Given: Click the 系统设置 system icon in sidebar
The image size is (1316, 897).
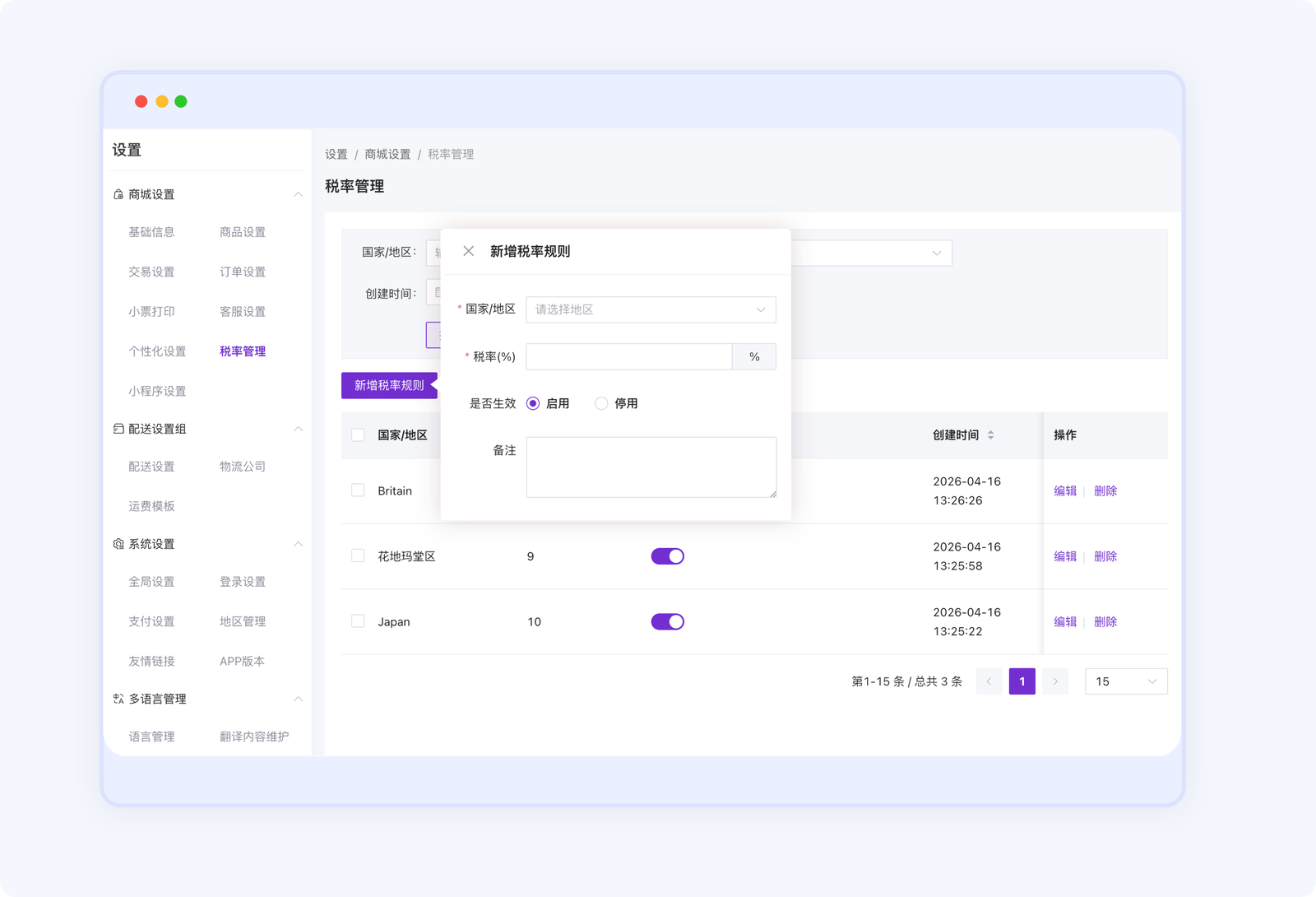Looking at the screenshot, I should (118, 544).
